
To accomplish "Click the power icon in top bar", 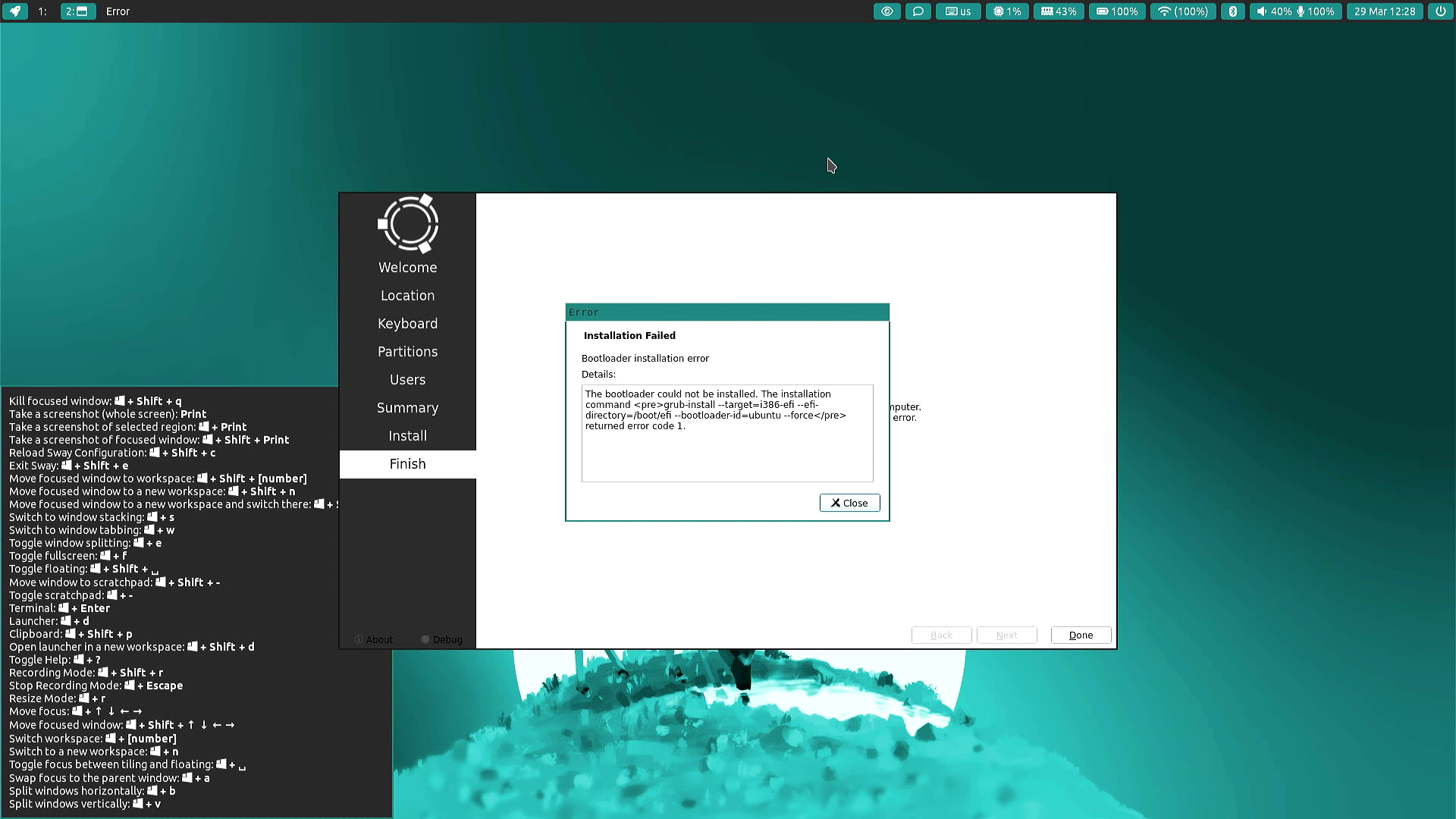I will point(1440,11).
